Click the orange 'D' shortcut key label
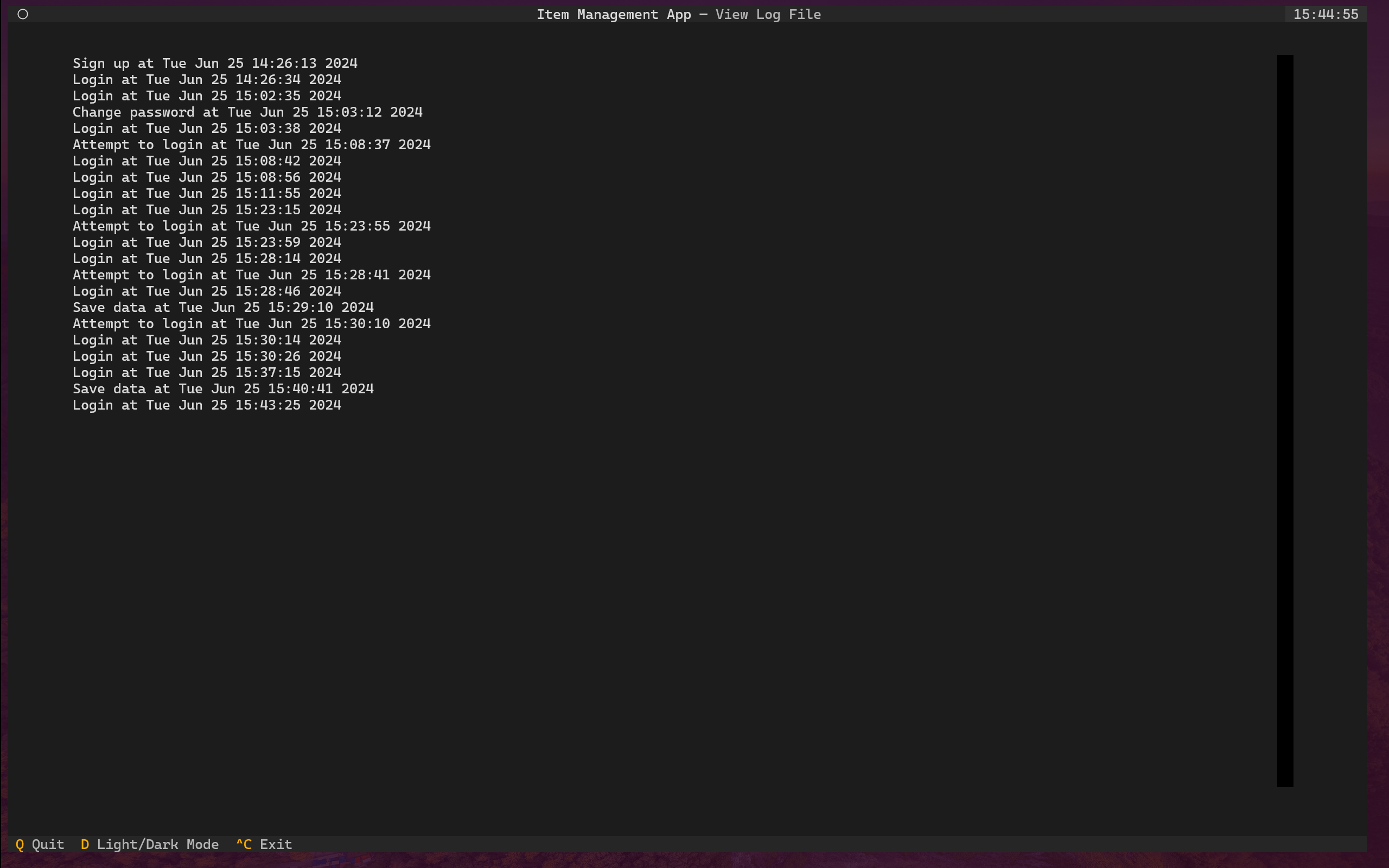This screenshot has width=1389, height=868. tap(85, 844)
